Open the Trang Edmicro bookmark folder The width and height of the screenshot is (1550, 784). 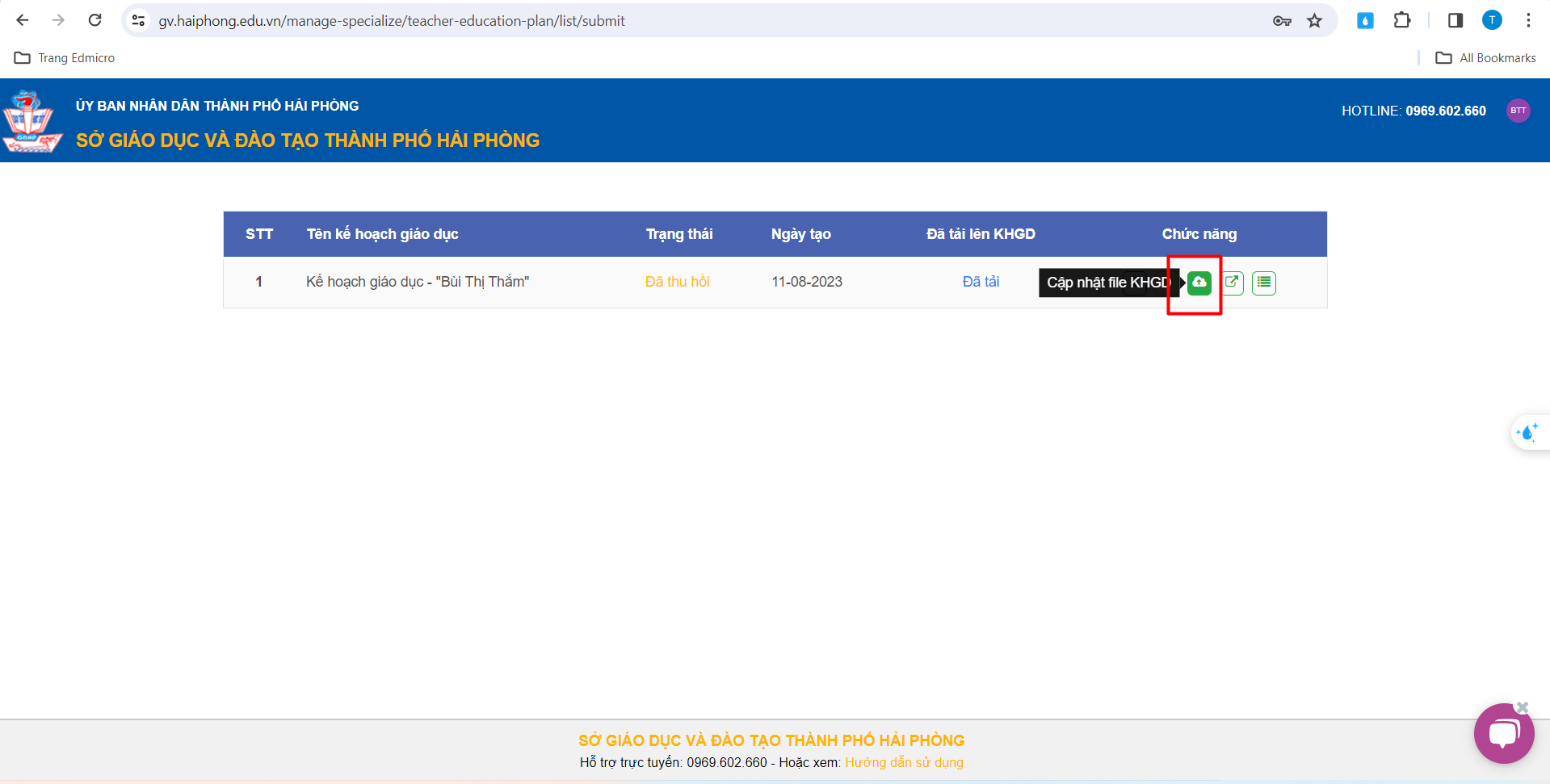tap(65, 58)
